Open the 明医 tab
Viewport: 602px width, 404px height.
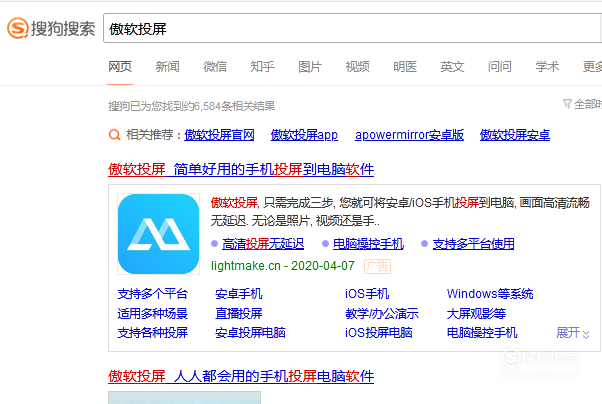(405, 67)
